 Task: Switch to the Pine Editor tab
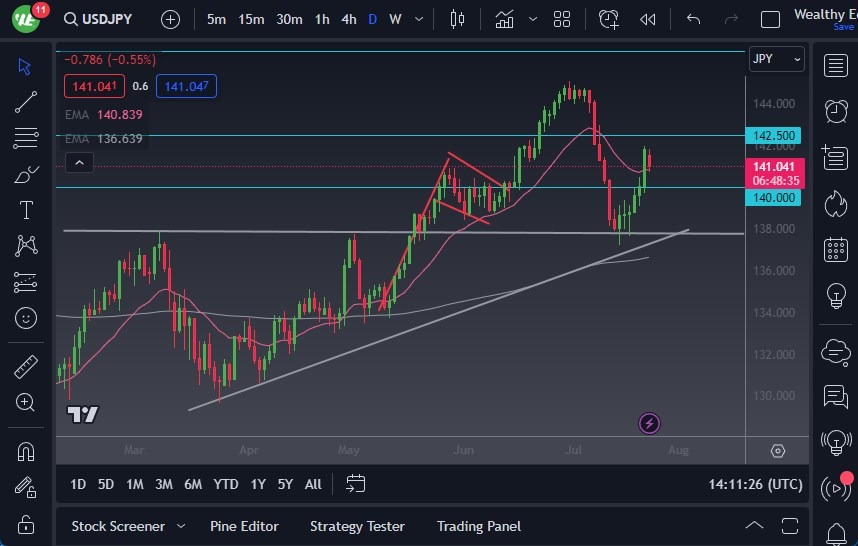[x=244, y=526]
